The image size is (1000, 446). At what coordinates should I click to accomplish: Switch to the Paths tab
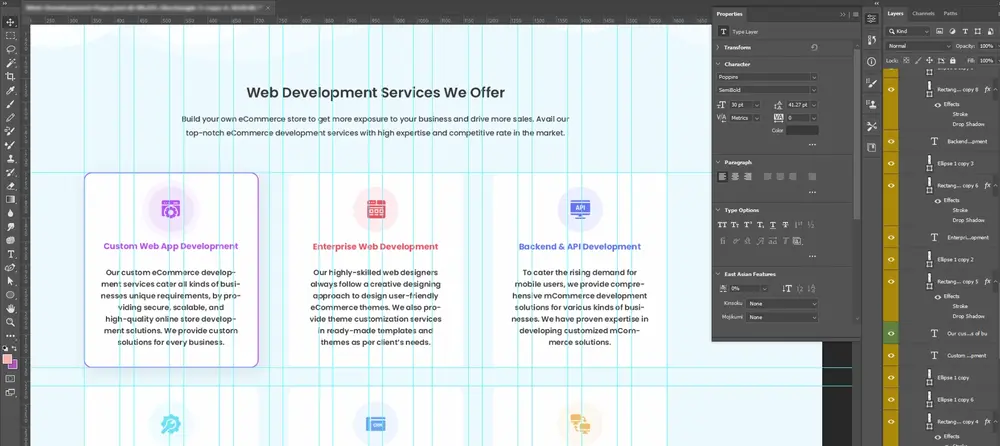pyautogui.click(x=950, y=13)
